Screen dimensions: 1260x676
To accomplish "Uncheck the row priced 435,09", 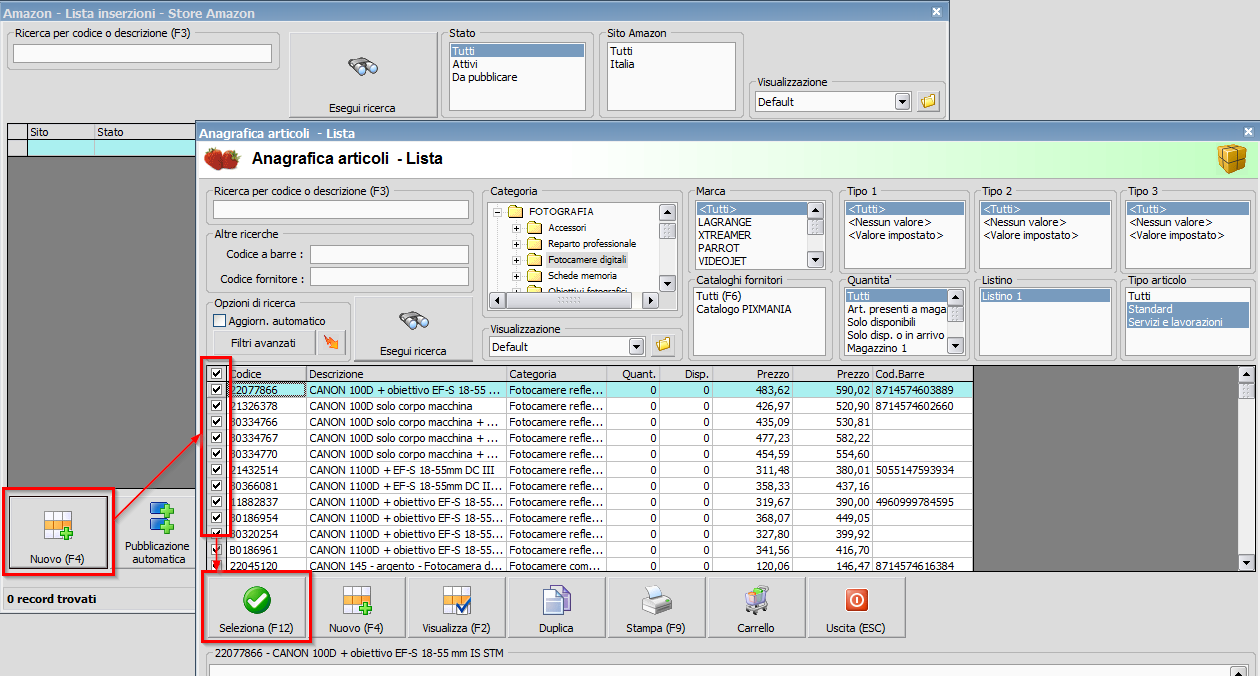I will 216,422.
